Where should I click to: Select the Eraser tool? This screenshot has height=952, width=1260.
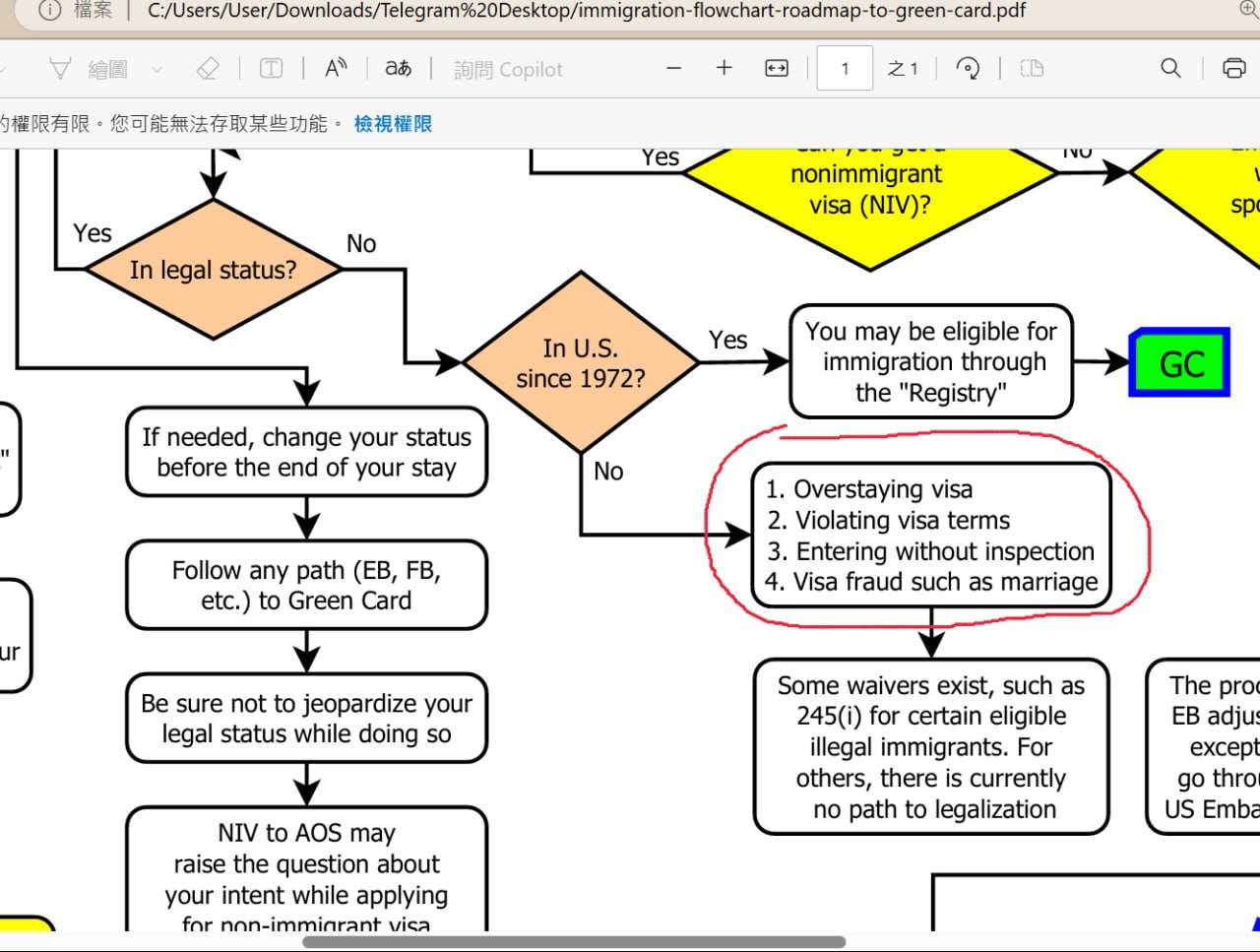click(x=208, y=69)
